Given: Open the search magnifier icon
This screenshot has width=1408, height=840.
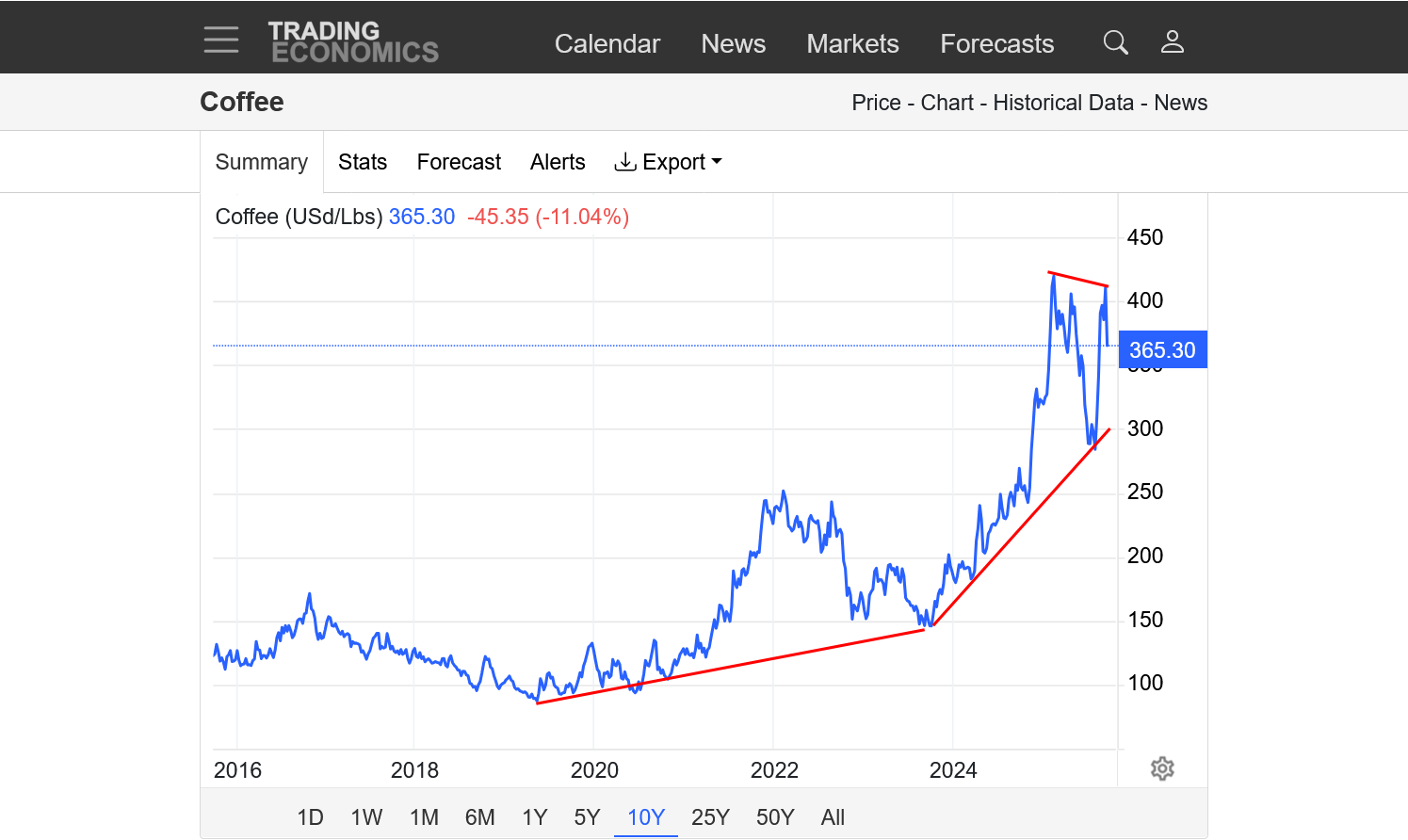Looking at the screenshot, I should point(1115,42).
